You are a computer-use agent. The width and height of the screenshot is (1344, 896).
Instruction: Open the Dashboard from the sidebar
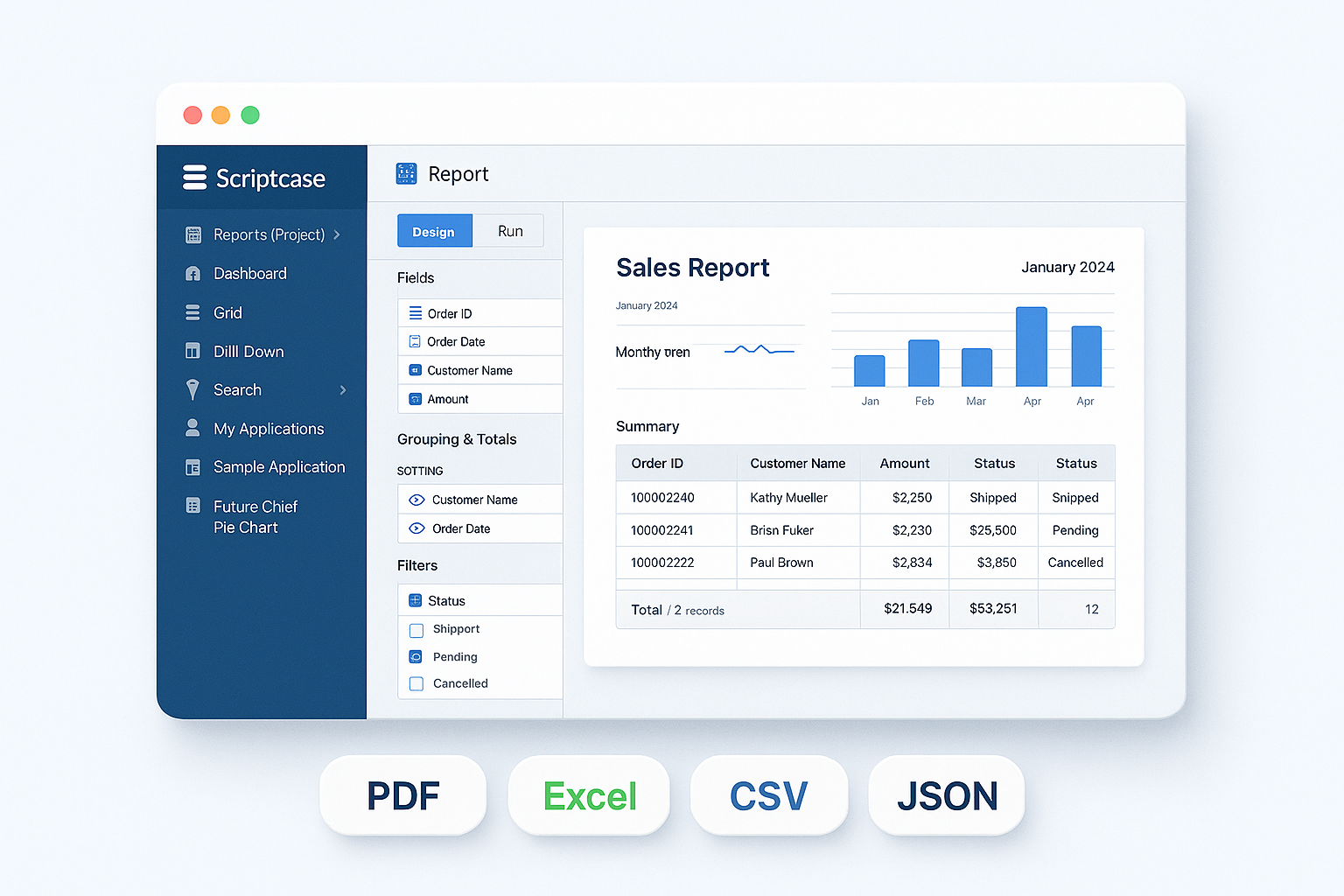[249, 273]
